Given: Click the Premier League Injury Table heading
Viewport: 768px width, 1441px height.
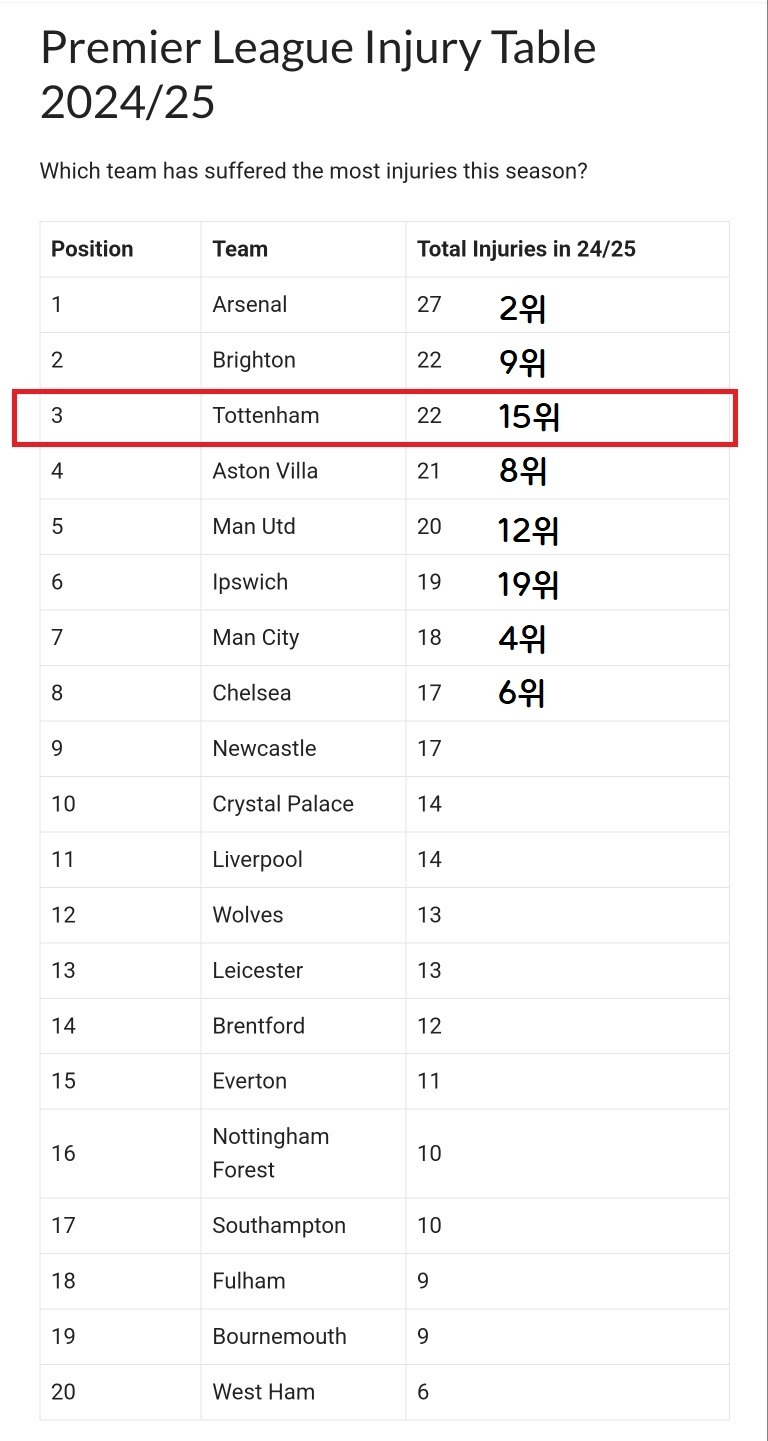Looking at the screenshot, I should click(318, 74).
